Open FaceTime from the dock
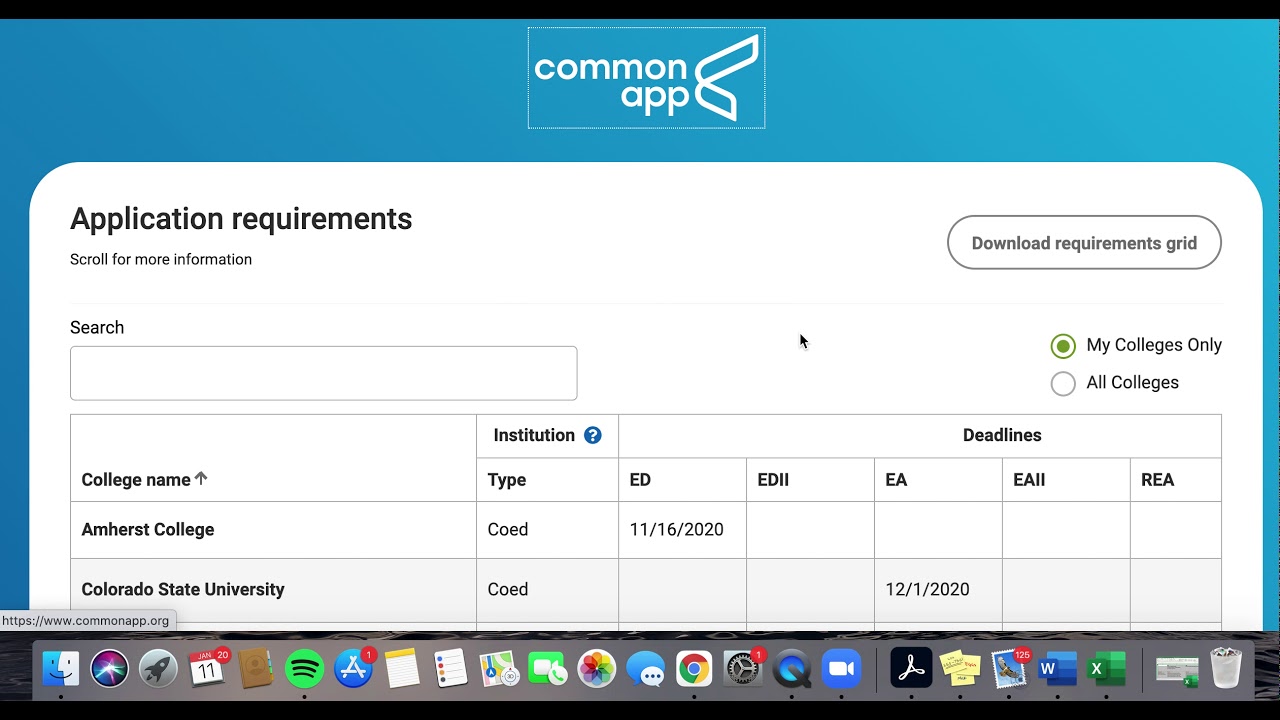1280x720 pixels. [548, 668]
